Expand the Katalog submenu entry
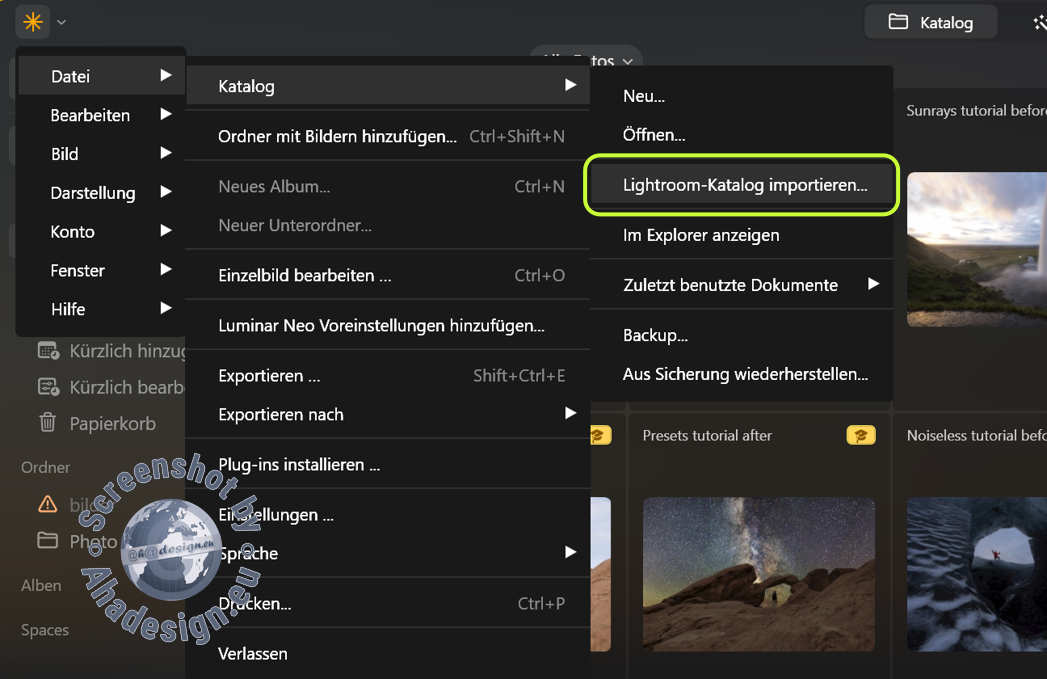Screen dimensions: 1047x679 click(388, 85)
